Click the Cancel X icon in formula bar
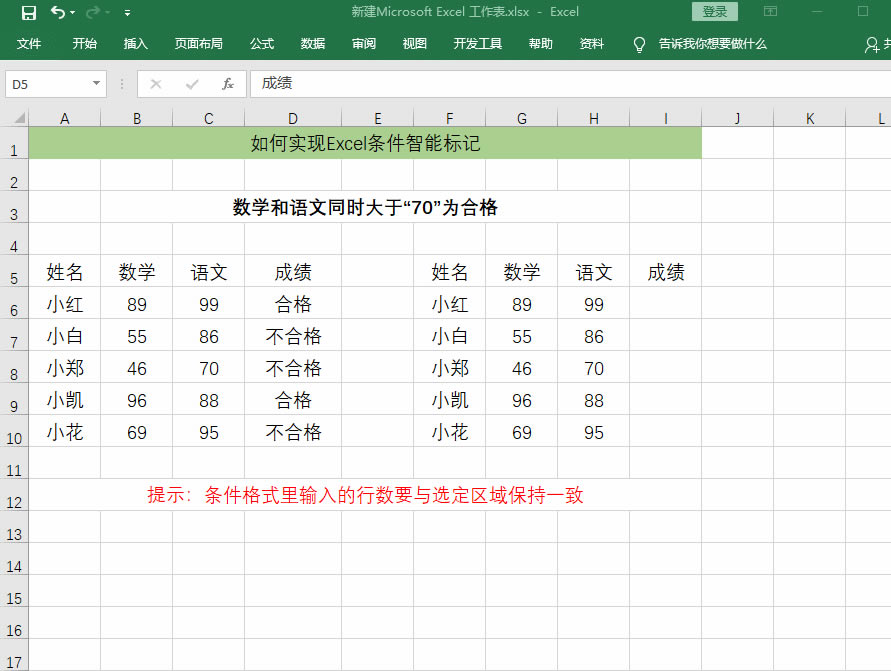This screenshot has width=891, height=671. (155, 84)
